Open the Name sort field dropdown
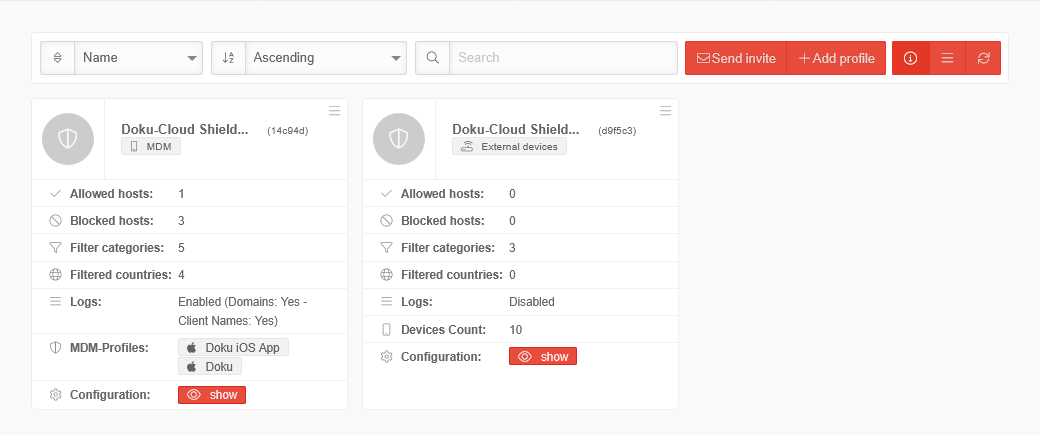The width and height of the screenshot is (1040, 435). click(139, 58)
